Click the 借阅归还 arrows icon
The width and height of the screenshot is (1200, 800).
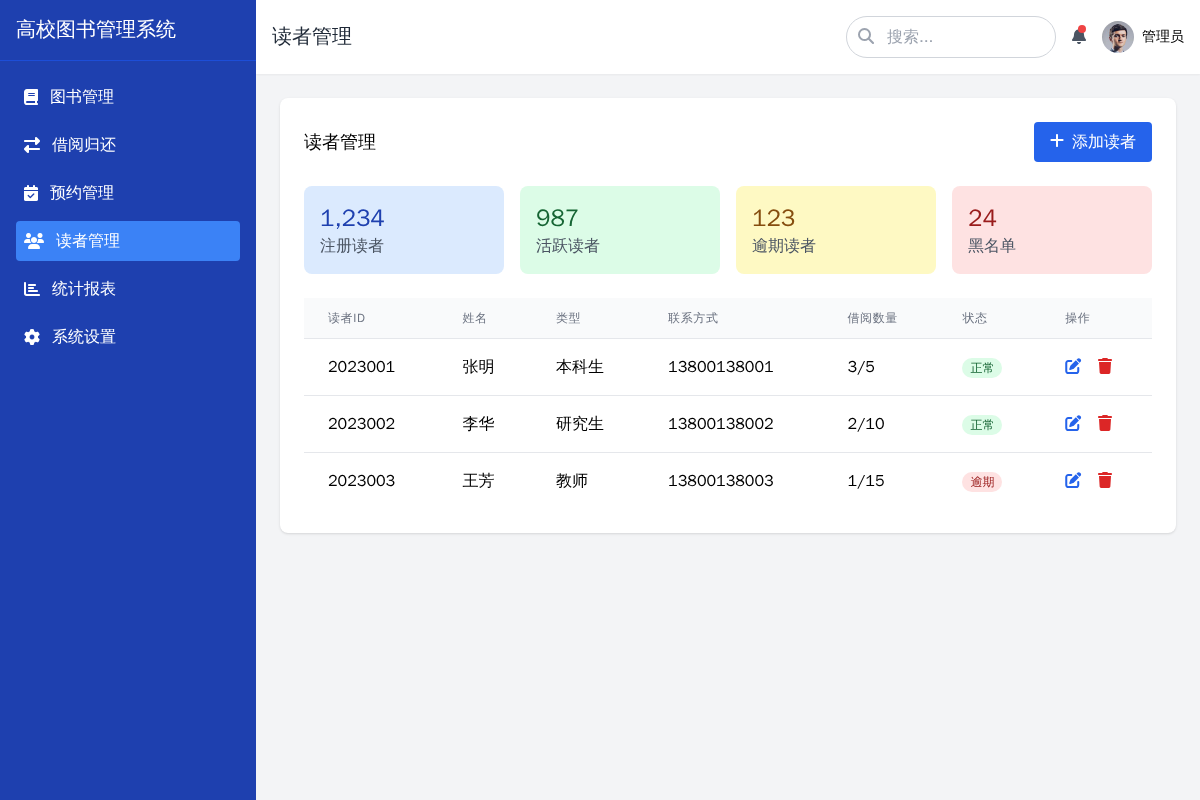click(x=30, y=144)
